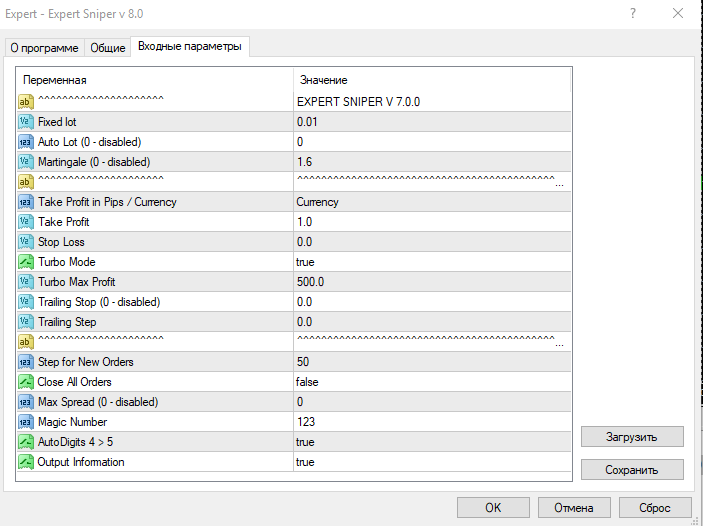Open the О программе tab
This screenshot has width=703, height=526.
pos(45,48)
